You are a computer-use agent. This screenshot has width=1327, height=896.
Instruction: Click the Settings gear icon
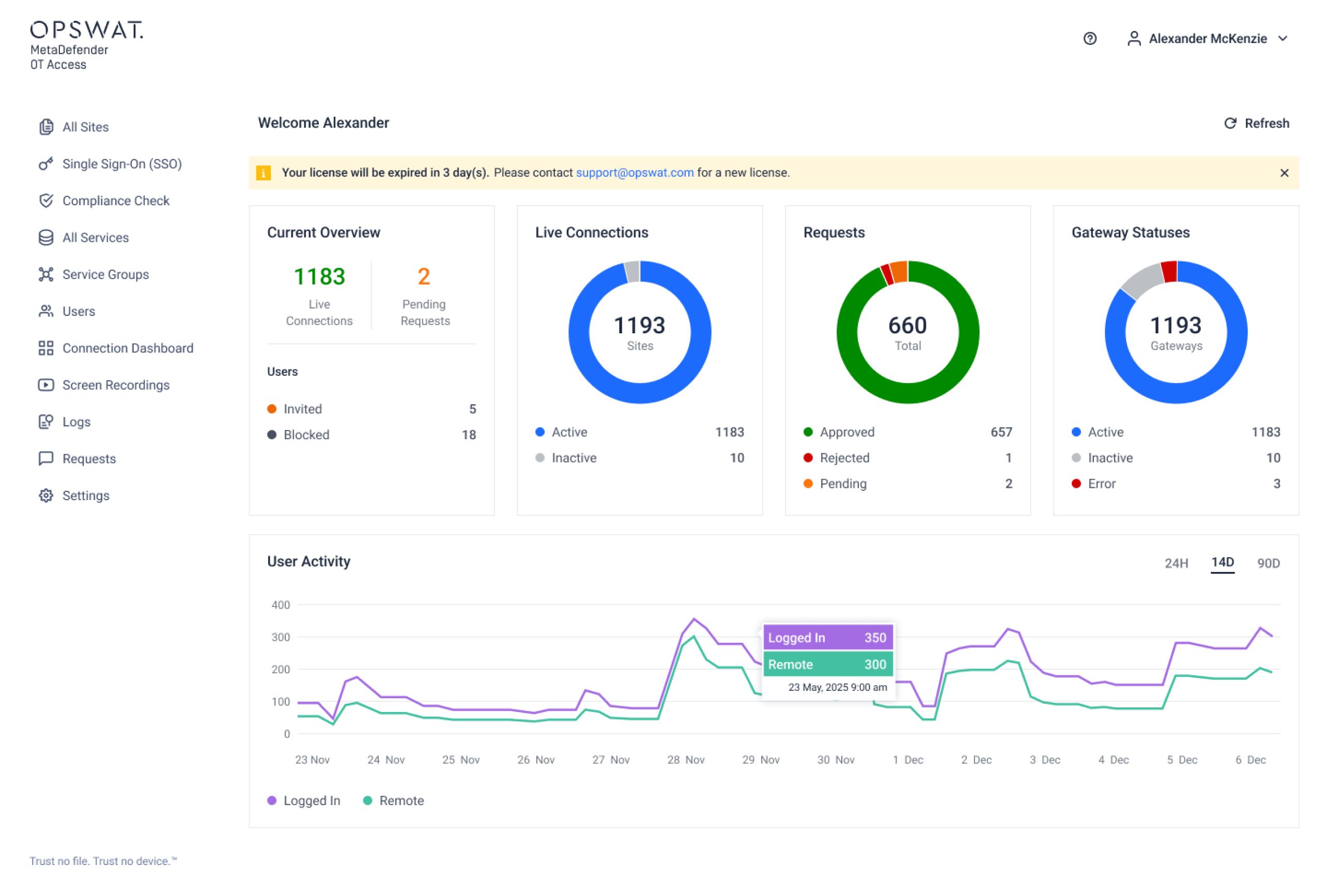click(x=47, y=495)
